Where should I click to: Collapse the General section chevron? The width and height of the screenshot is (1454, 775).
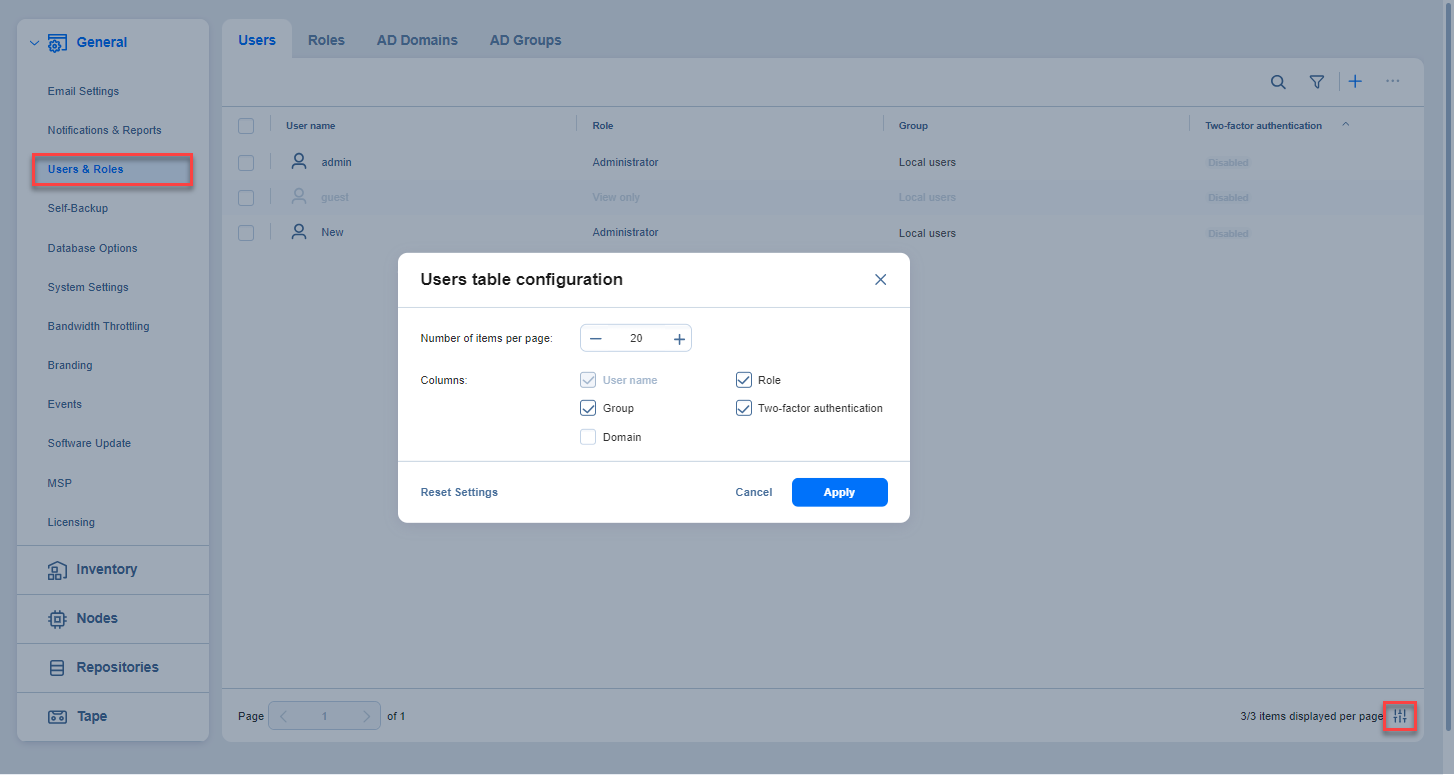(x=34, y=43)
